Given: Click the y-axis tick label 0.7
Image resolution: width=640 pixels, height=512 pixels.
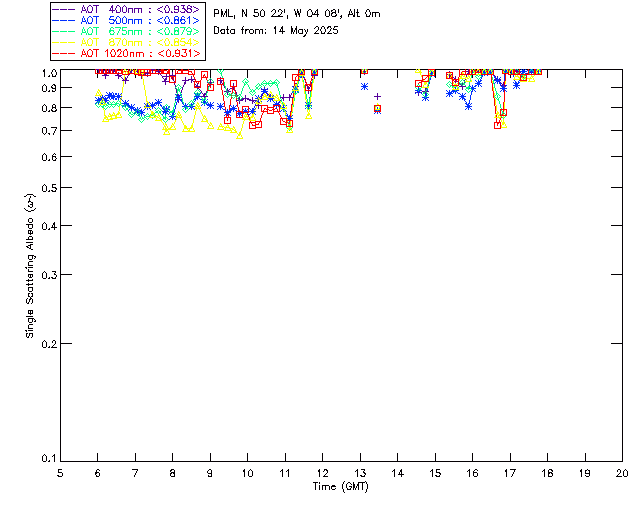Looking at the screenshot, I should pos(49,131).
